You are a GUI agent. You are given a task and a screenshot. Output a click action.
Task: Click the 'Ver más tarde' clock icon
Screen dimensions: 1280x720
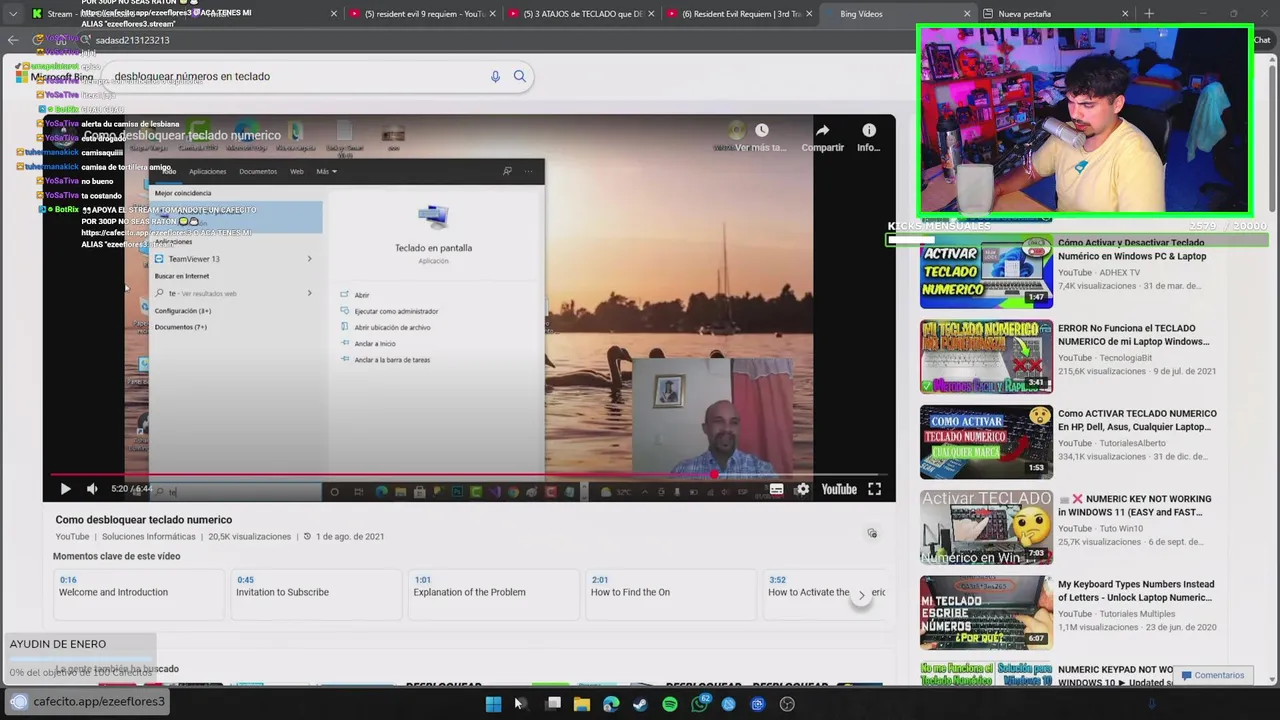(762, 131)
